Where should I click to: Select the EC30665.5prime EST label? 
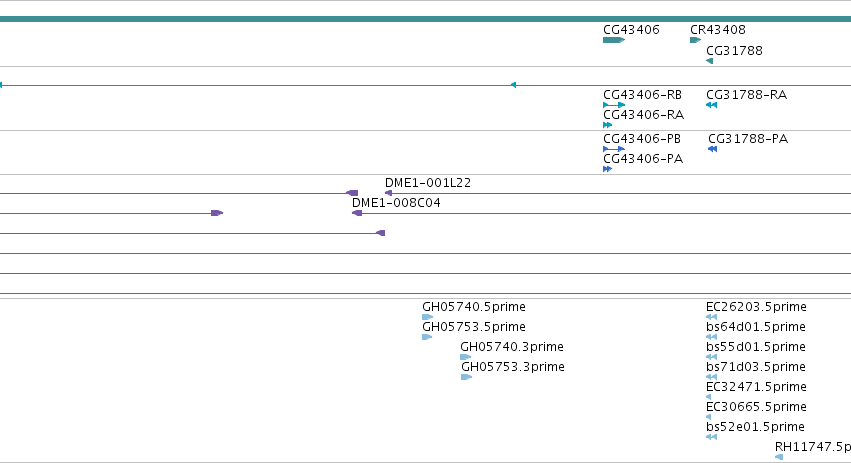click(x=756, y=407)
